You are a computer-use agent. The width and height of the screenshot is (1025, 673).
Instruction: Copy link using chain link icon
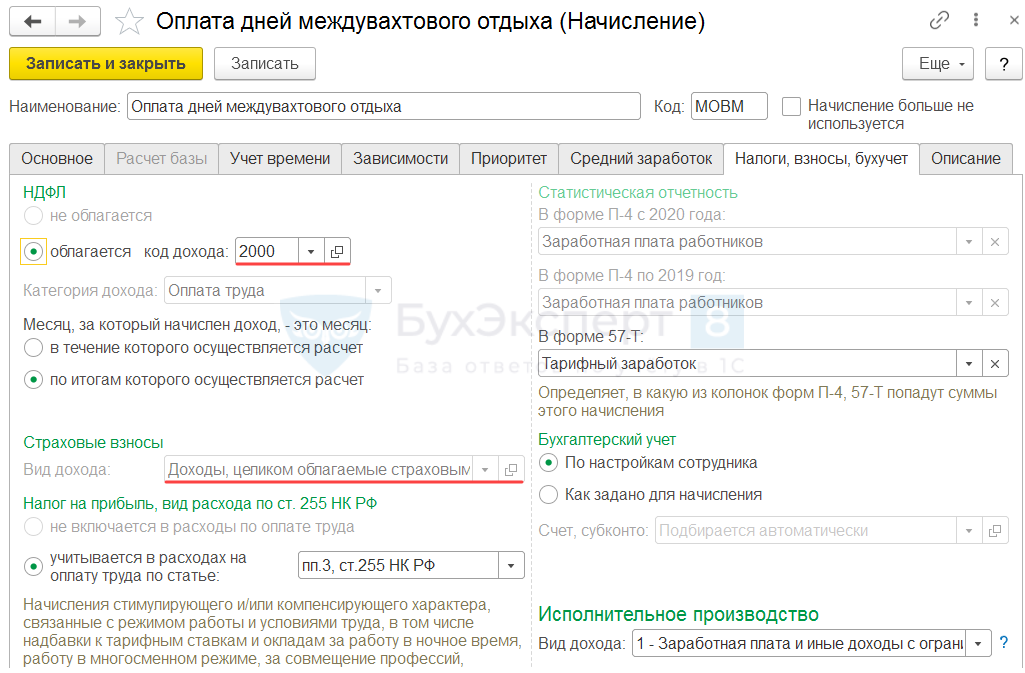[939, 21]
